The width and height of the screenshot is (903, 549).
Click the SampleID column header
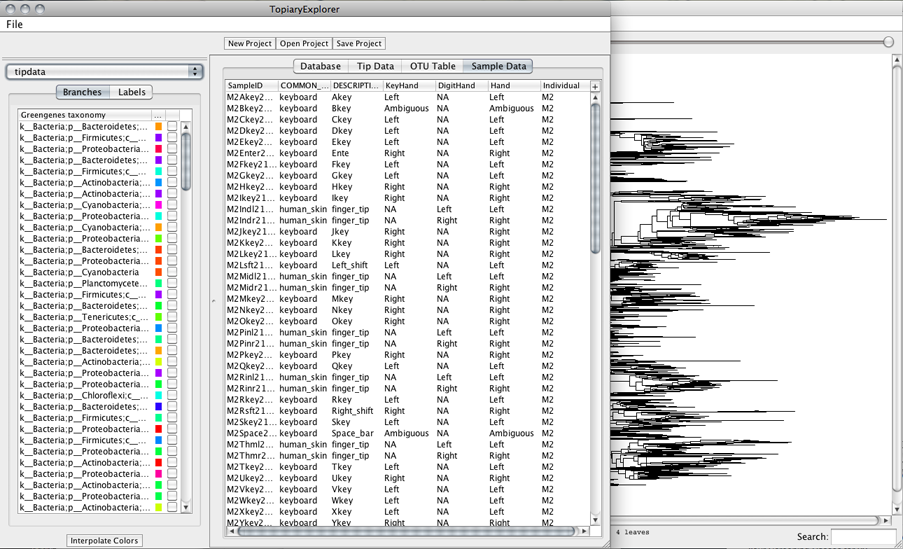pyautogui.click(x=252, y=85)
